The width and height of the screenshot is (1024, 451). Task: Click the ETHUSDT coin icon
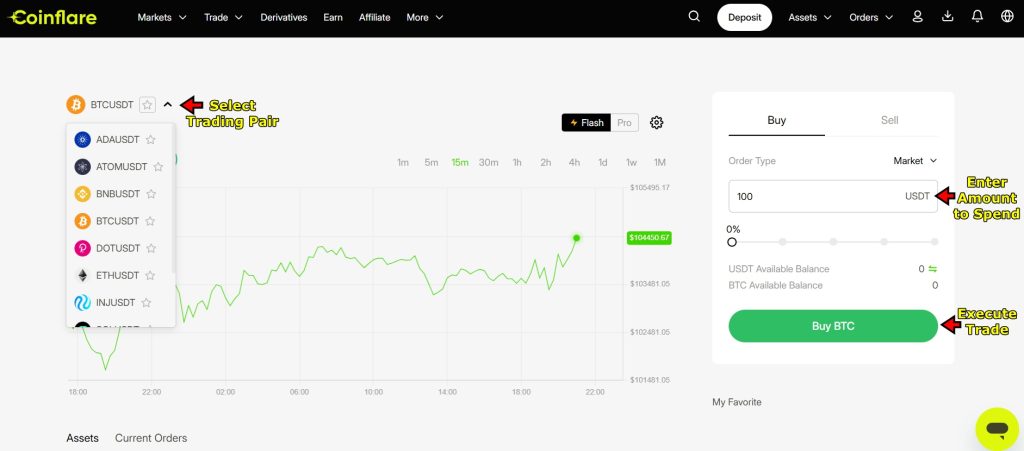coord(82,275)
